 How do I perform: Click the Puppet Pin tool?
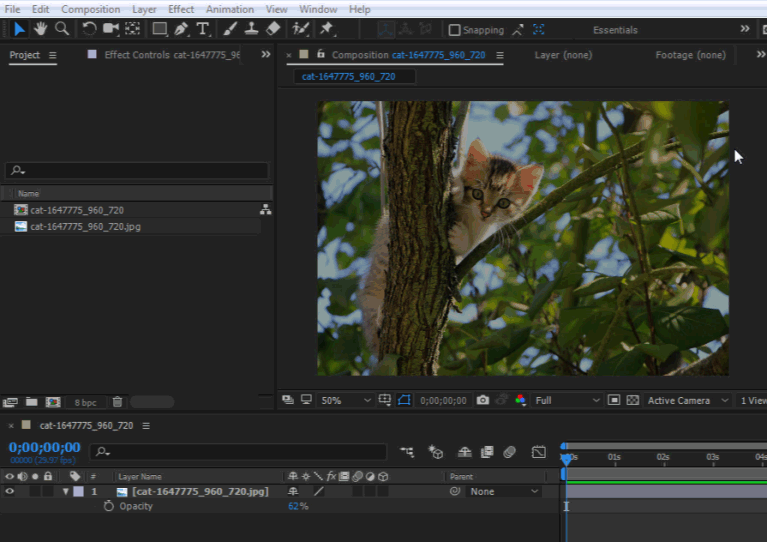326,29
